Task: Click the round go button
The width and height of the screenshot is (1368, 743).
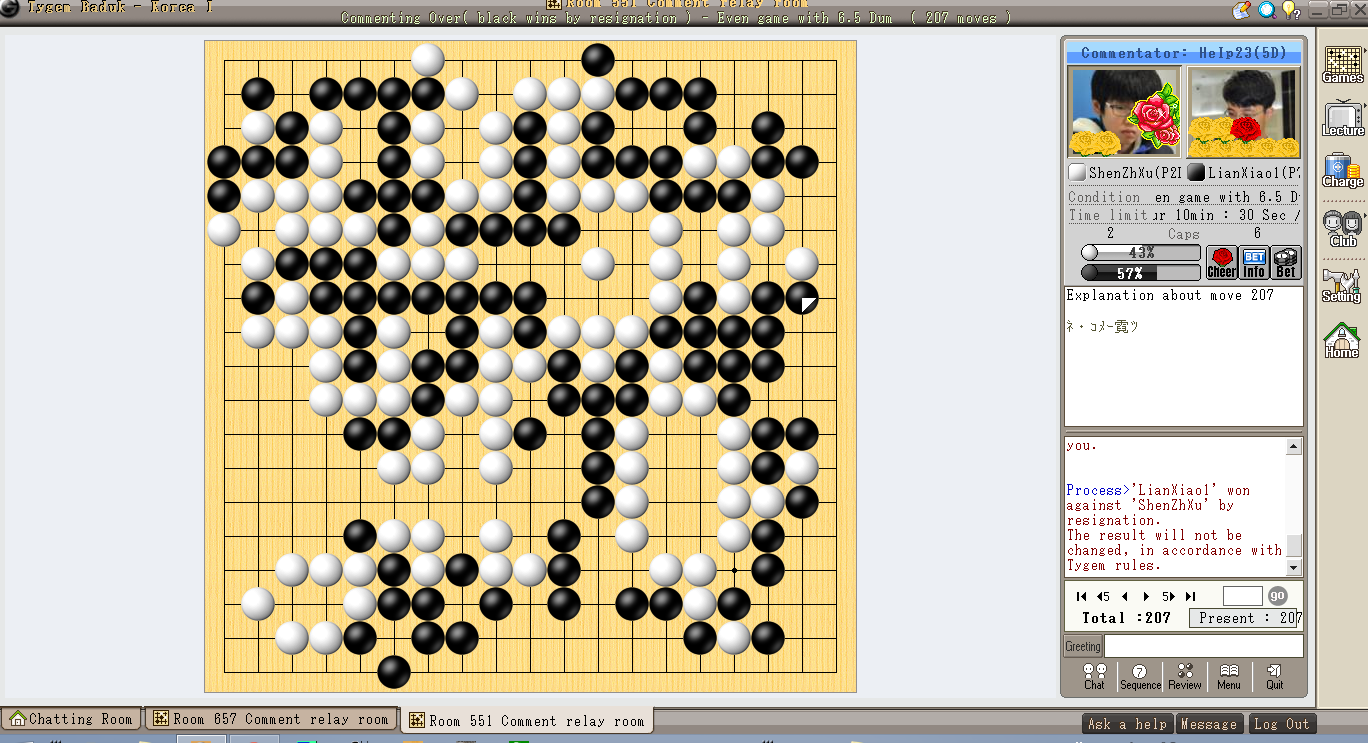Action: click(1278, 596)
